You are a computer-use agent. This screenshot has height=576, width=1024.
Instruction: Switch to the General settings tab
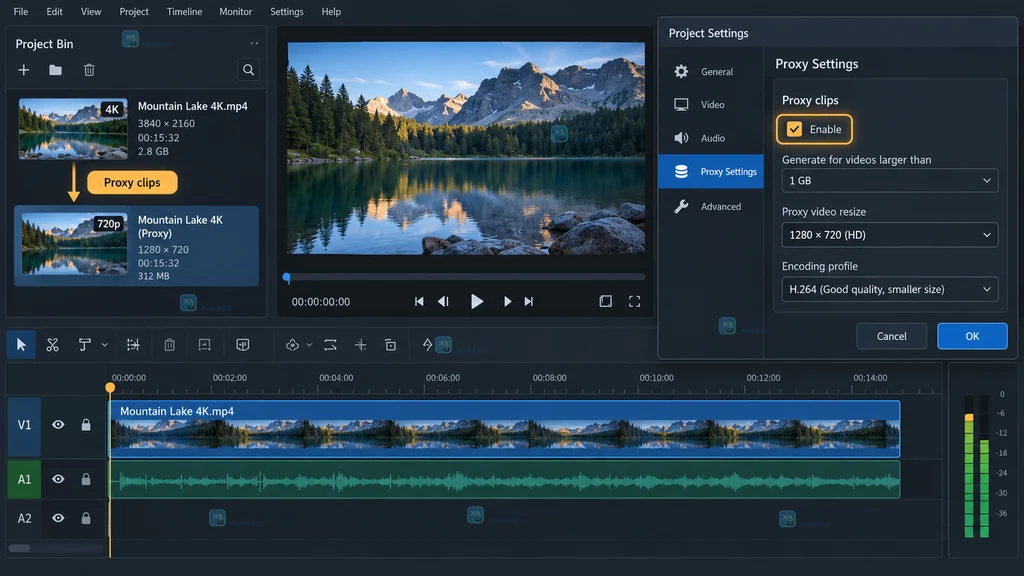[x=711, y=72]
